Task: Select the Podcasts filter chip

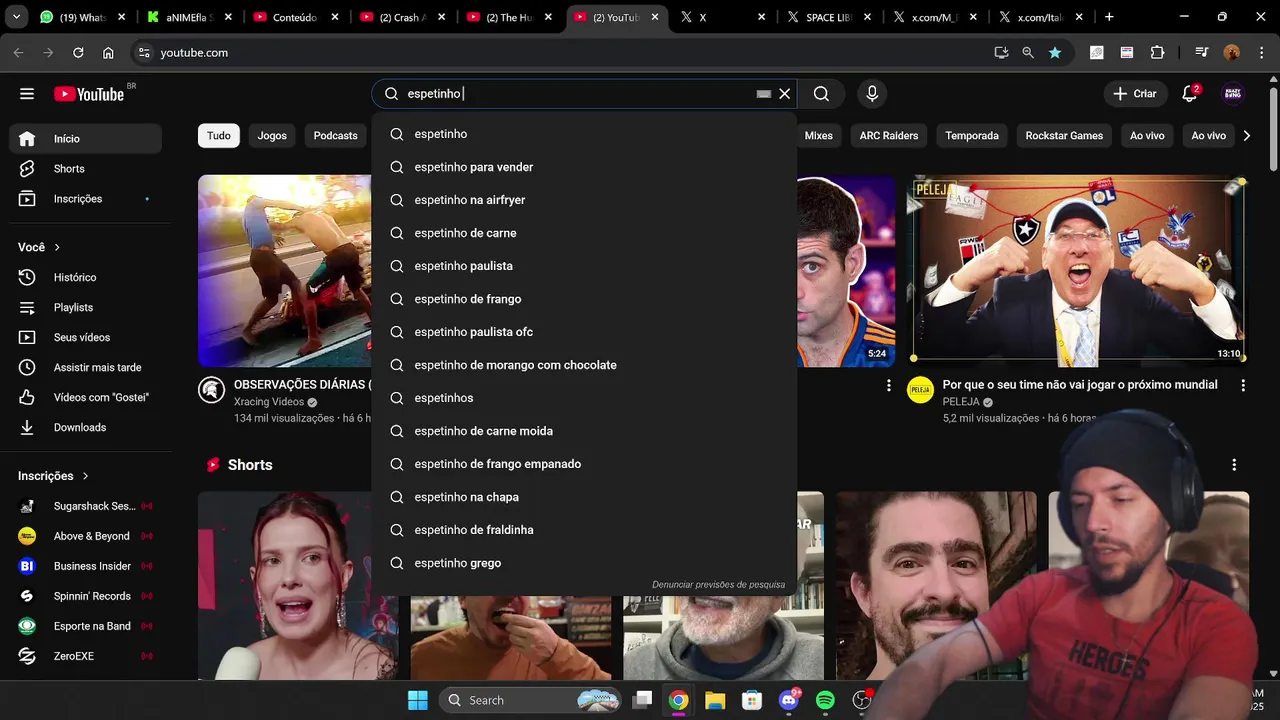Action: pos(335,136)
